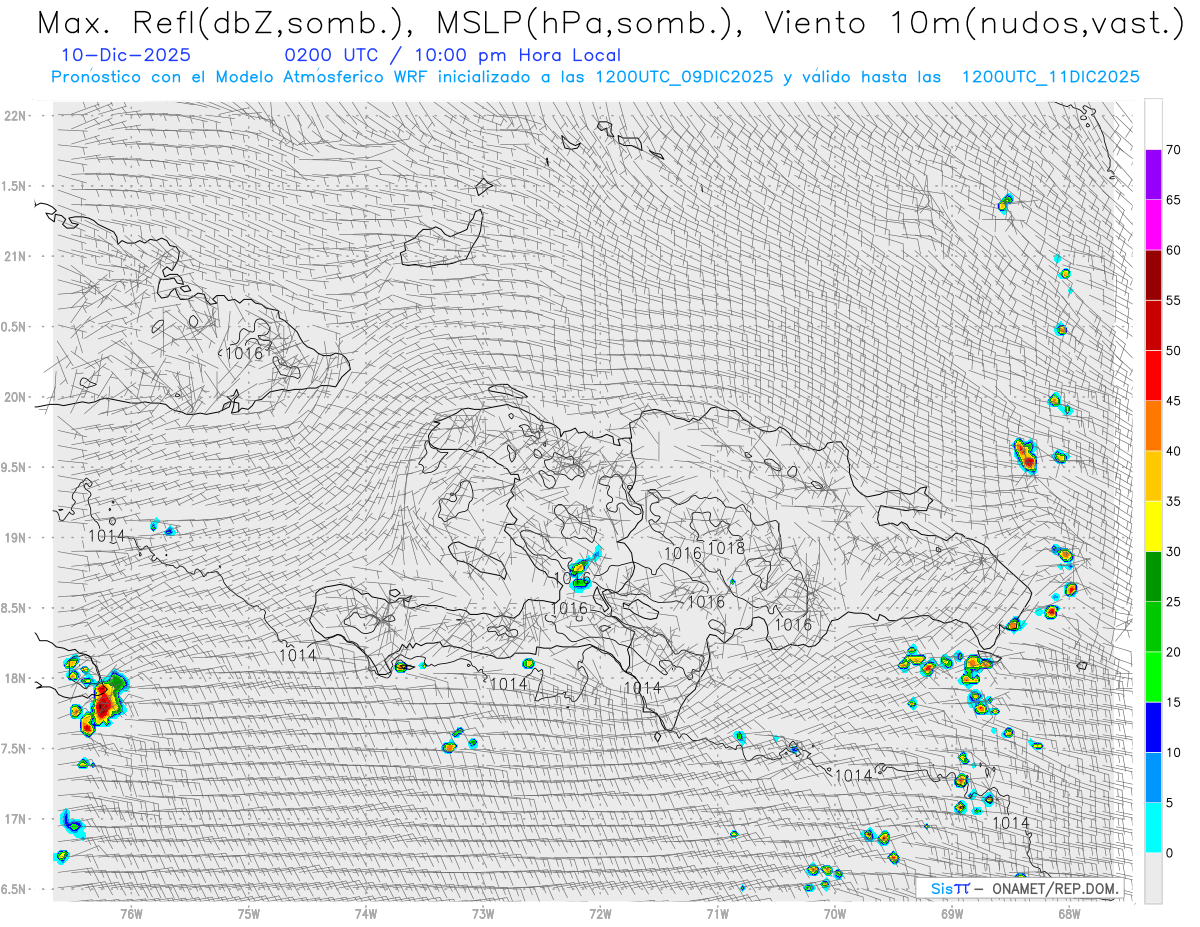The image size is (1200, 927).
Task: Click the map title 'Max. Refl(dbZ,somb.)'
Action: [226, 24]
